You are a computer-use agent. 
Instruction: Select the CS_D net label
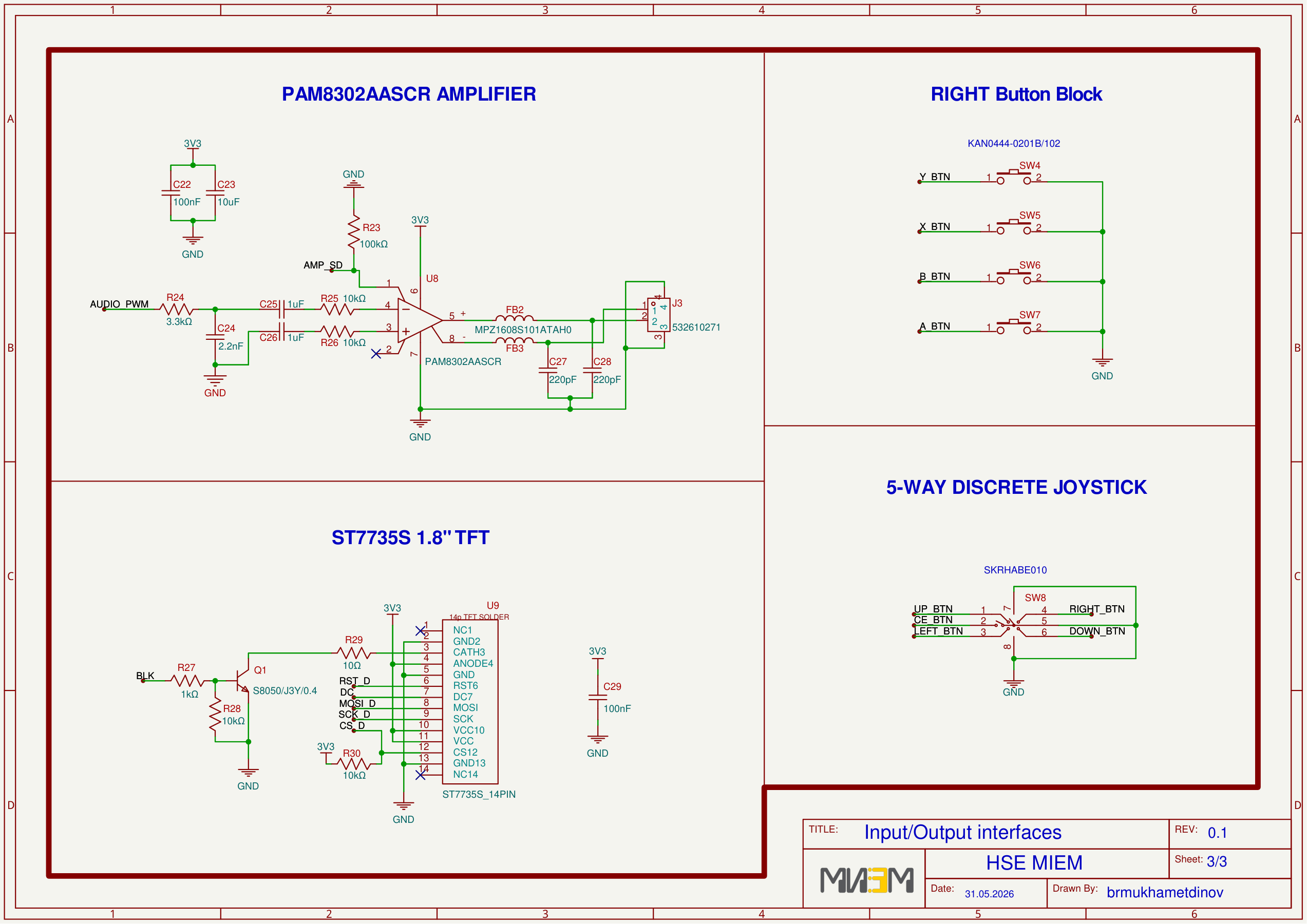tap(352, 726)
